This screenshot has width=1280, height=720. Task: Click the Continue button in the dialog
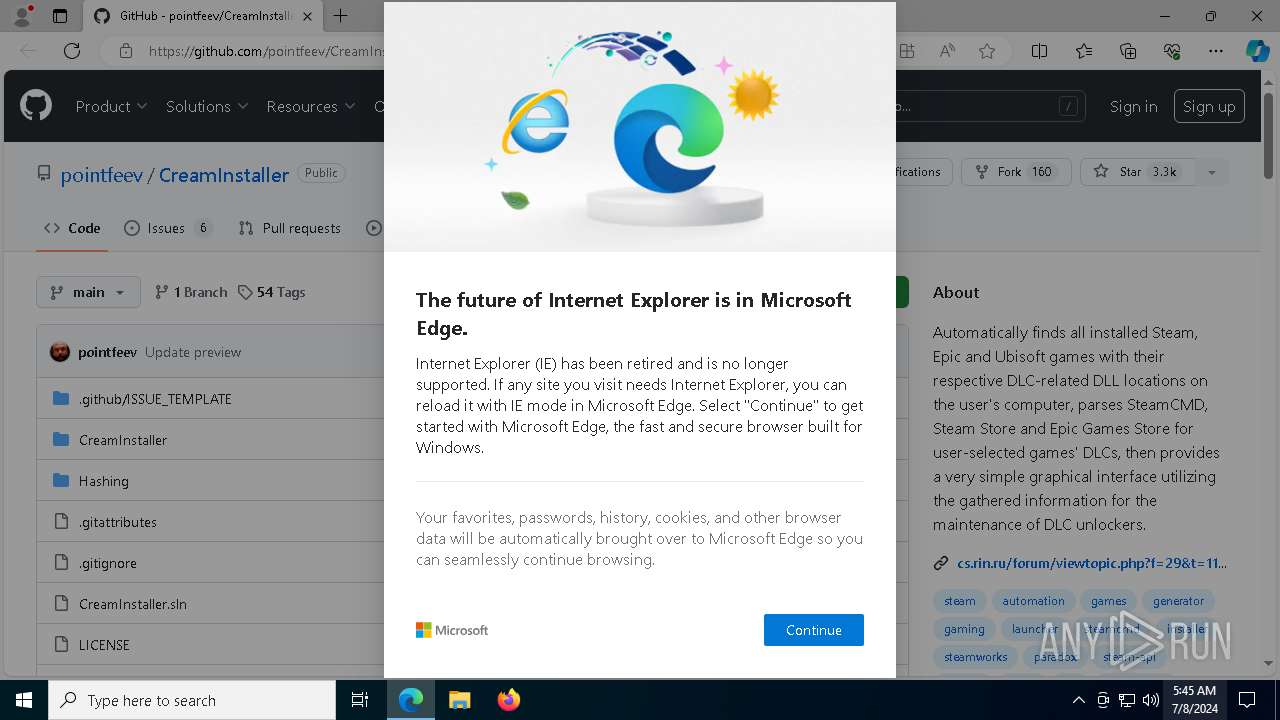[x=813, y=630]
